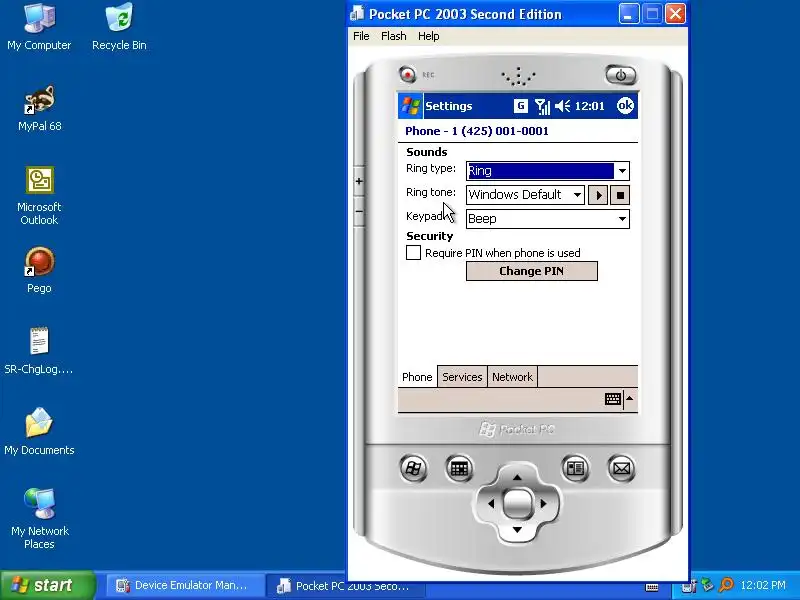Switch to the Services tab
This screenshot has width=800, height=600.
coord(462,377)
